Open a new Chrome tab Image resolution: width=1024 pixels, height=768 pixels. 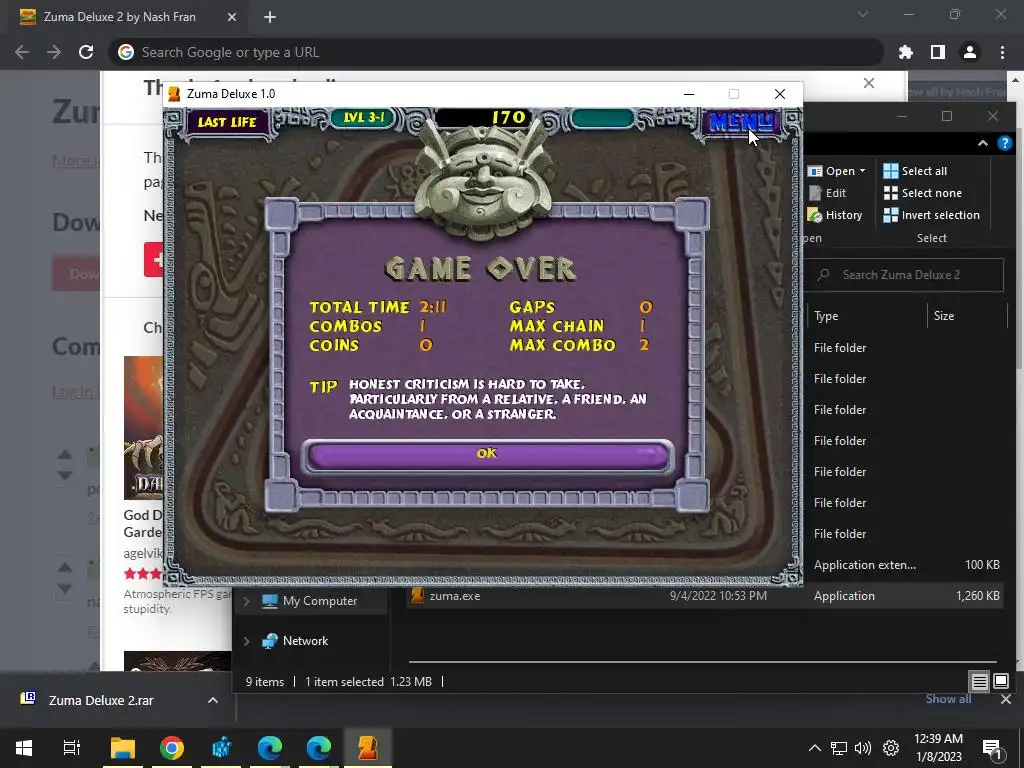pyautogui.click(x=270, y=17)
